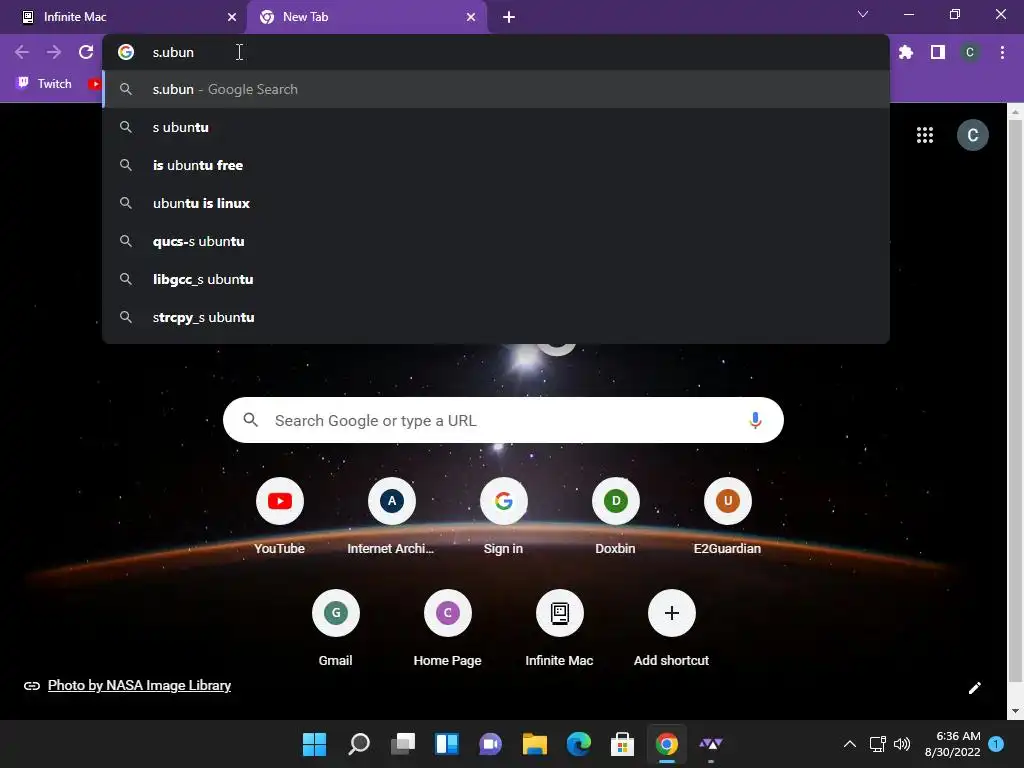Switch to the Infinite Mac tab
The width and height of the screenshot is (1024, 768).
tap(123, 17)
